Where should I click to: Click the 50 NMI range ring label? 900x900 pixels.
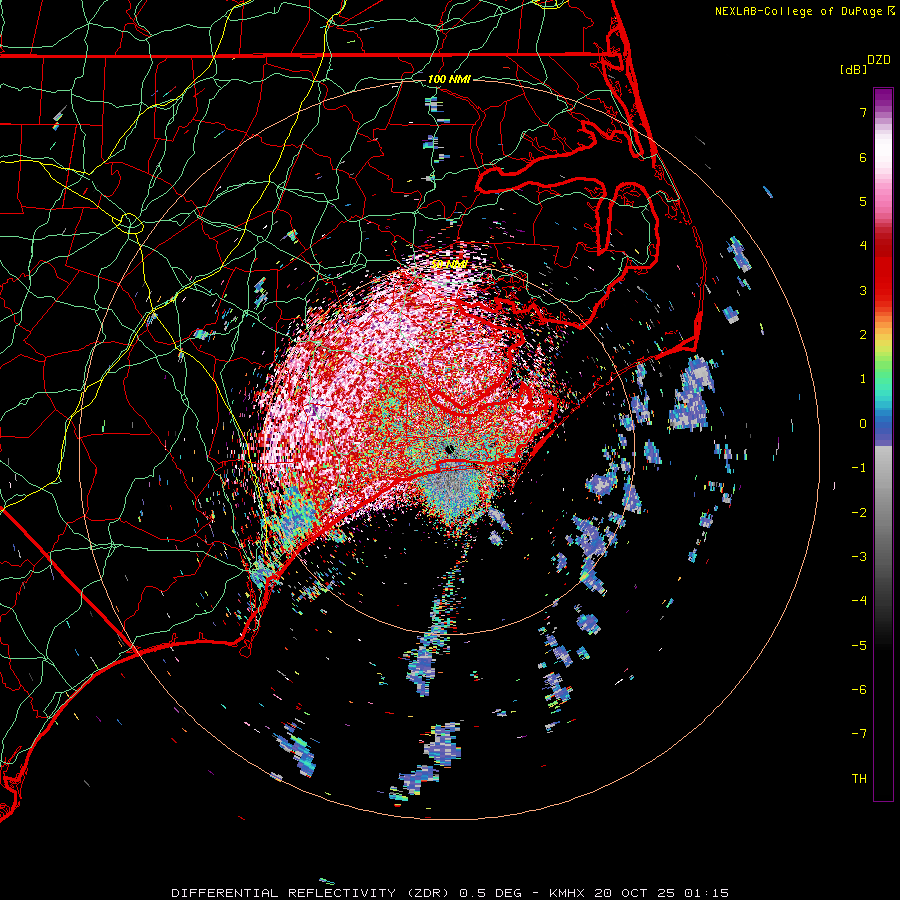[449, 265]
